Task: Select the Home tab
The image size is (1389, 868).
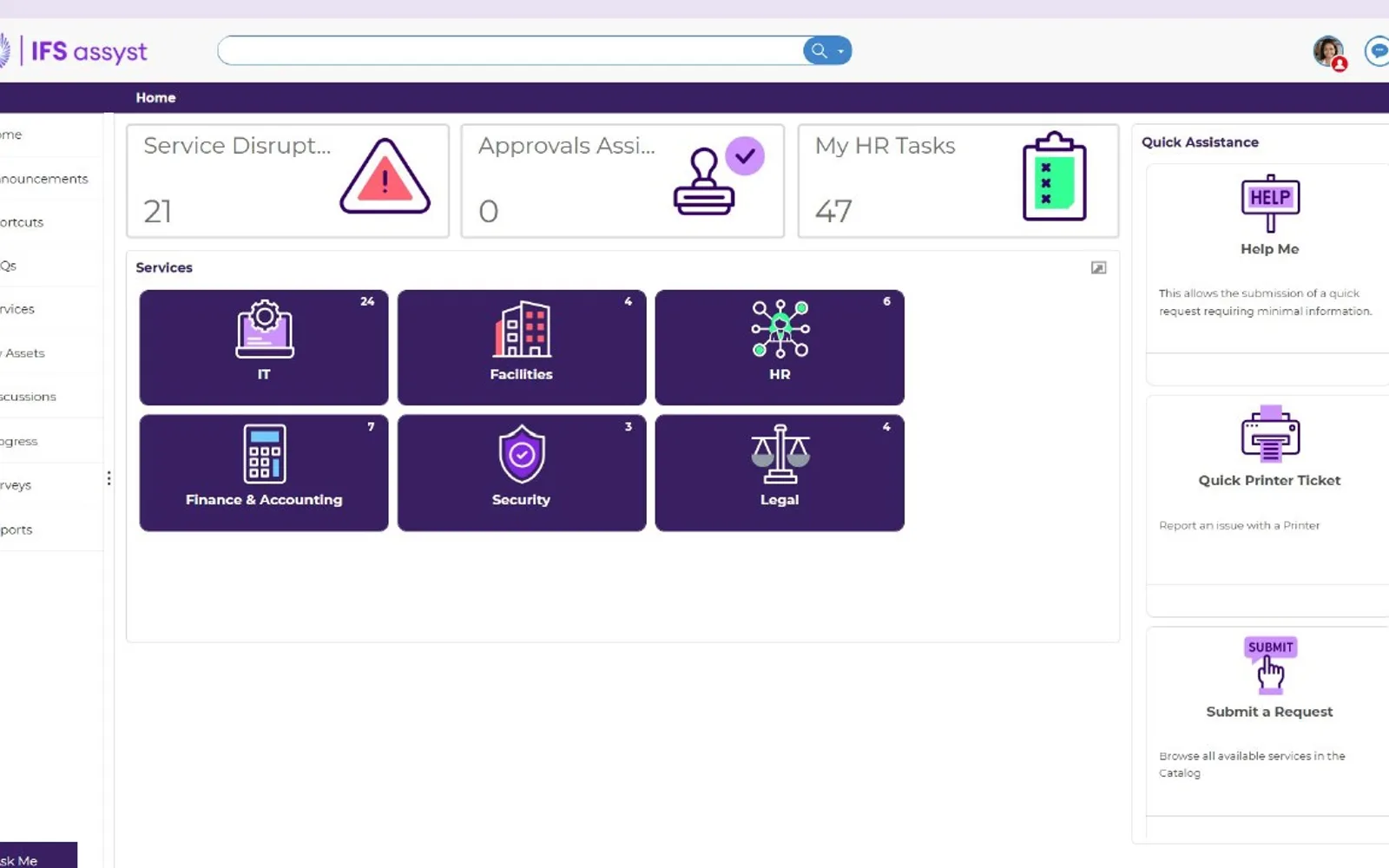Action: pos(155,98)
